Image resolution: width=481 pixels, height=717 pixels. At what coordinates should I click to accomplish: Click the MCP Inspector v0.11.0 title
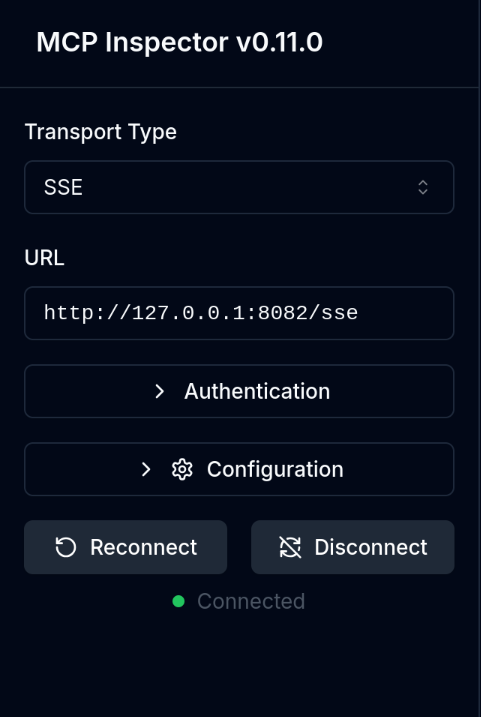tap(180, 42)
